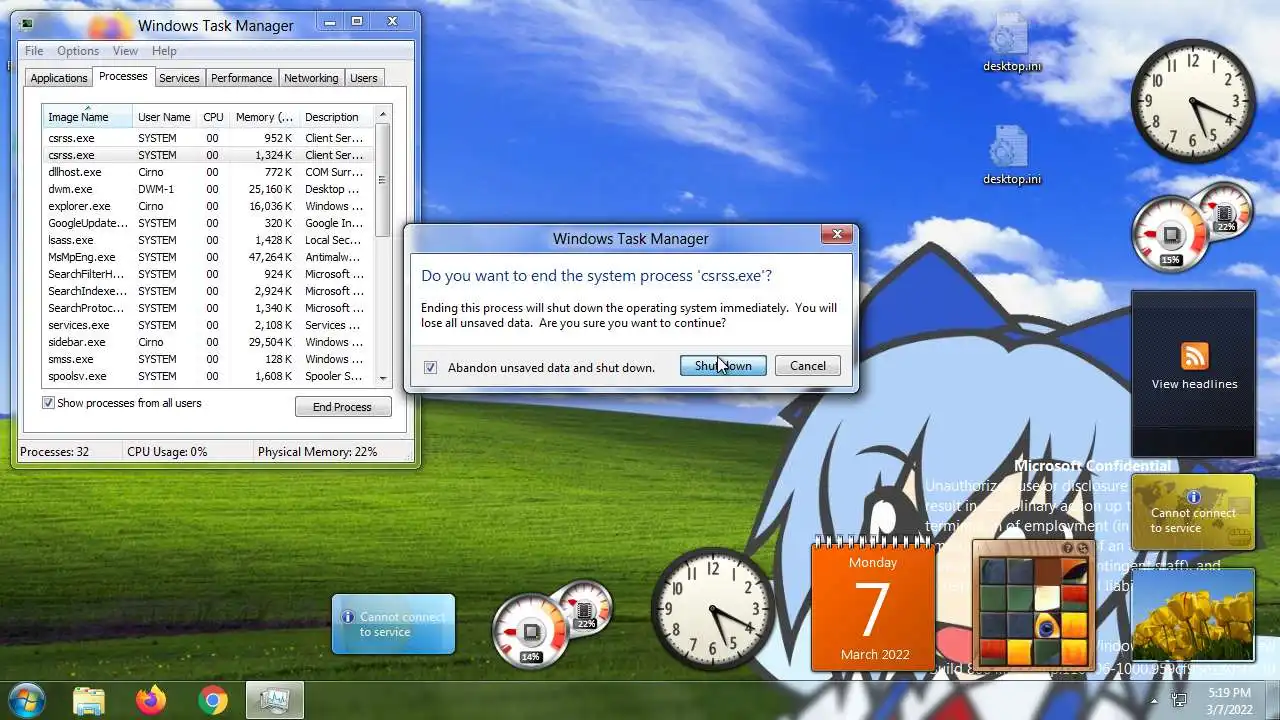Switch to the Services tab
Image resolution: width=1280 pixels, height=720 pixels.
[x=179, y=78]
